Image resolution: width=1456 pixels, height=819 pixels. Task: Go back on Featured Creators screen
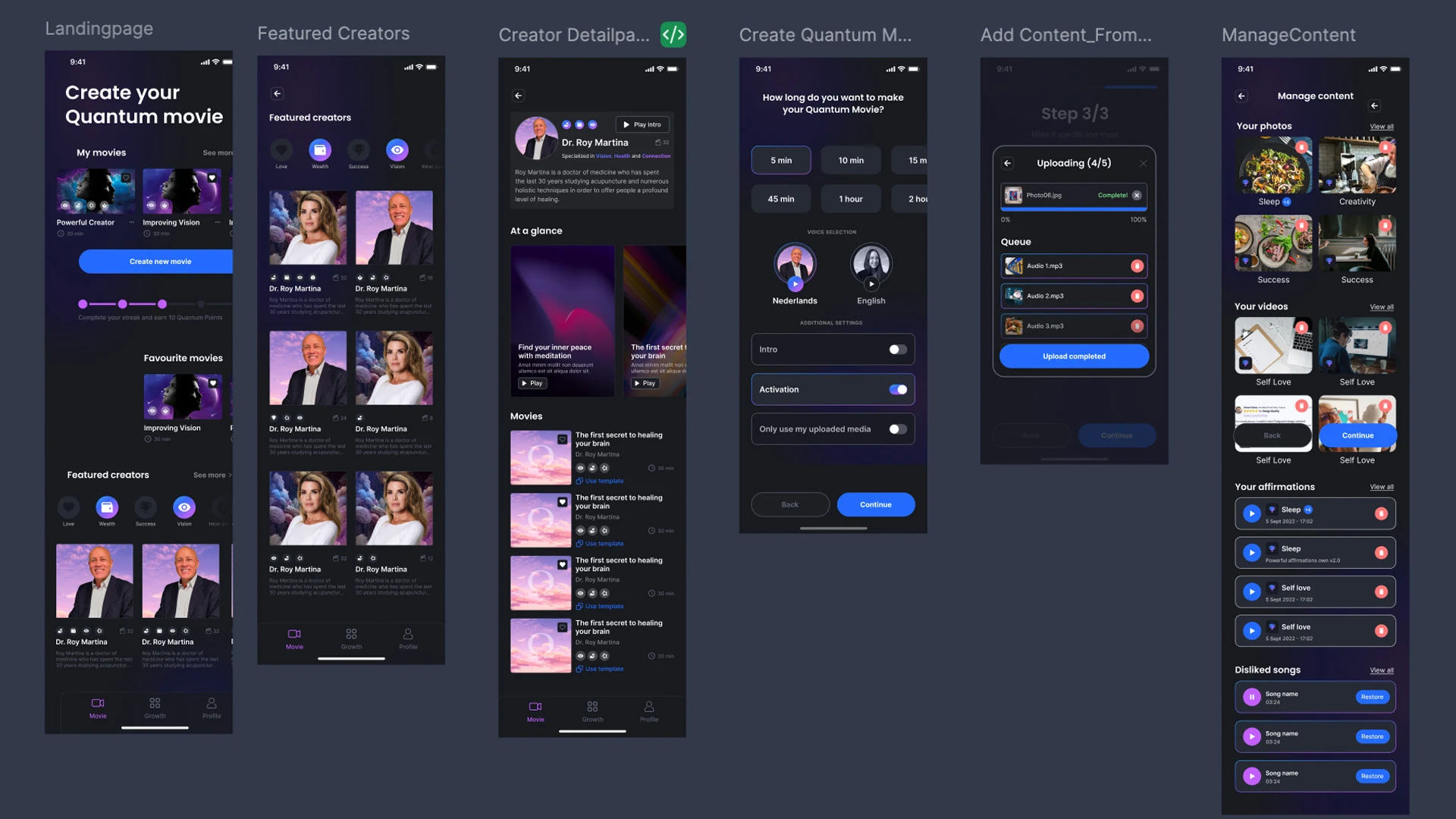pyautogui.click(x=277, y=94)
